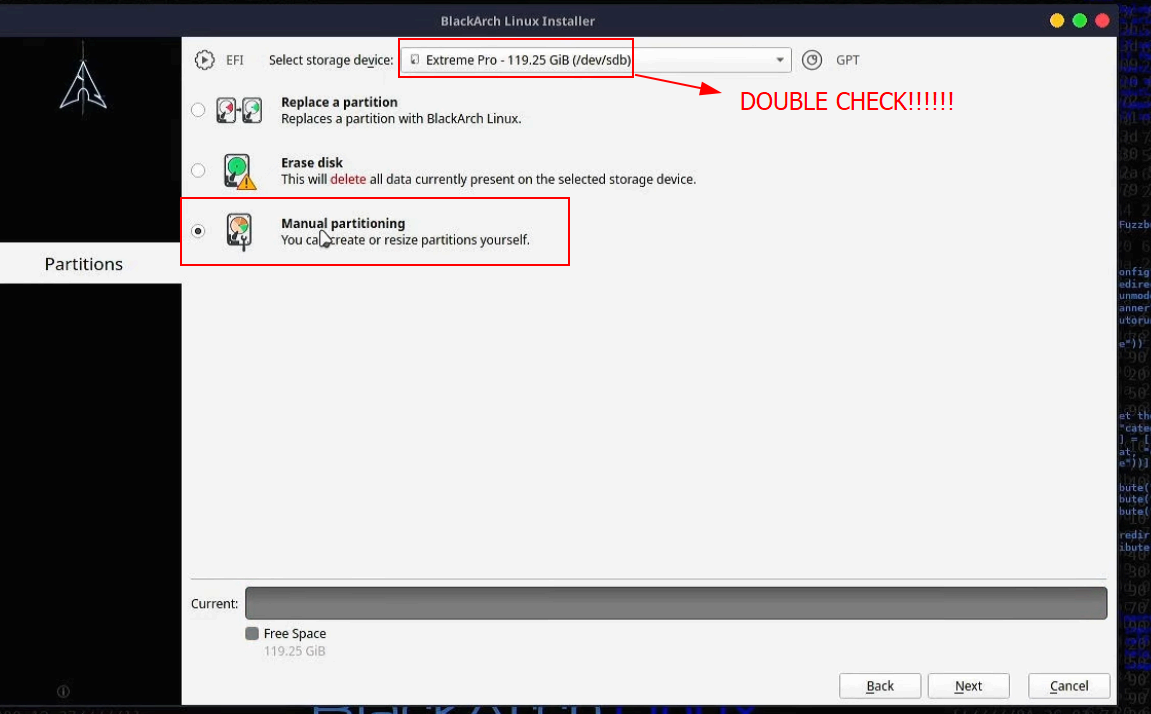Image resolution: width=1151 pixels, height=714 pixels.
Task: Open the storage device dropdown
Action: pyautogui.click(x=779, y=59)
